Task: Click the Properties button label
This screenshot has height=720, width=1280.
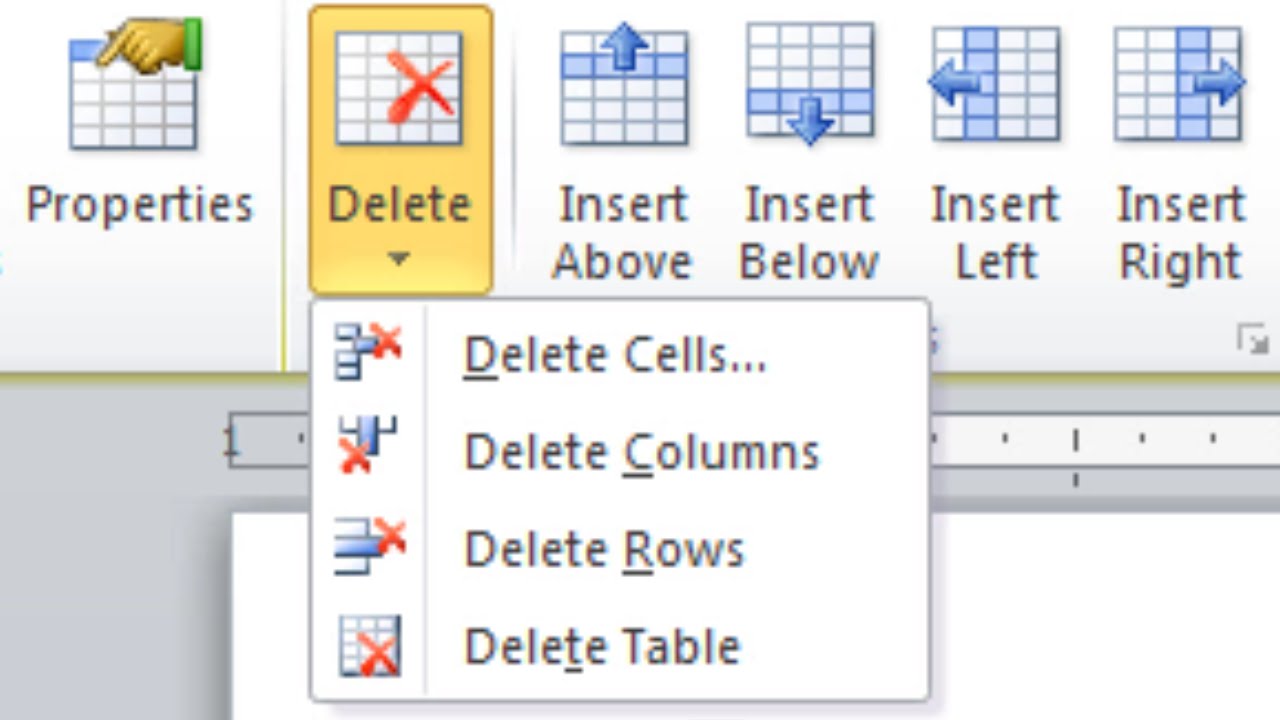Action: point(140,206)
